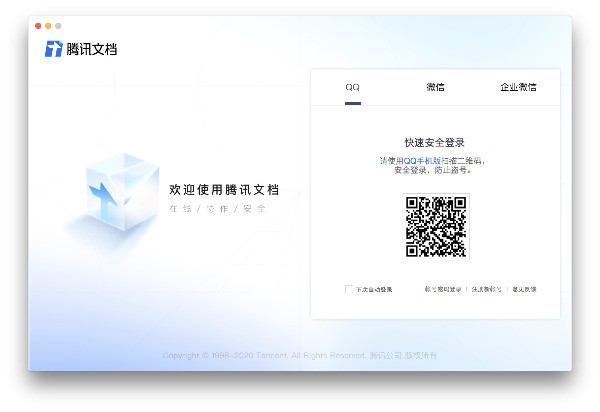The height and width of the screenshot is (412, 600).
Task: Open the 意见反馈 feedback link
Action: (524, 289)
